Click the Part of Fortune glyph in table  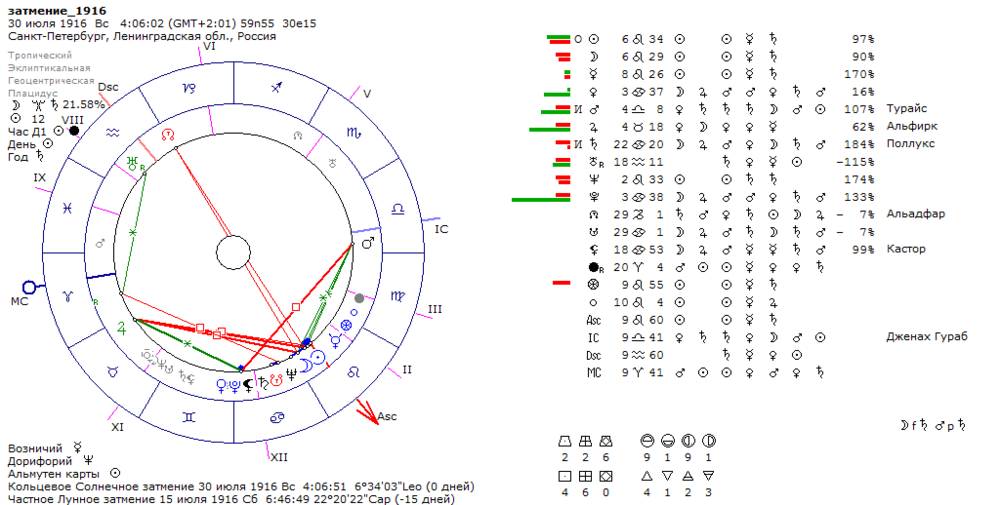pos(594,285)
